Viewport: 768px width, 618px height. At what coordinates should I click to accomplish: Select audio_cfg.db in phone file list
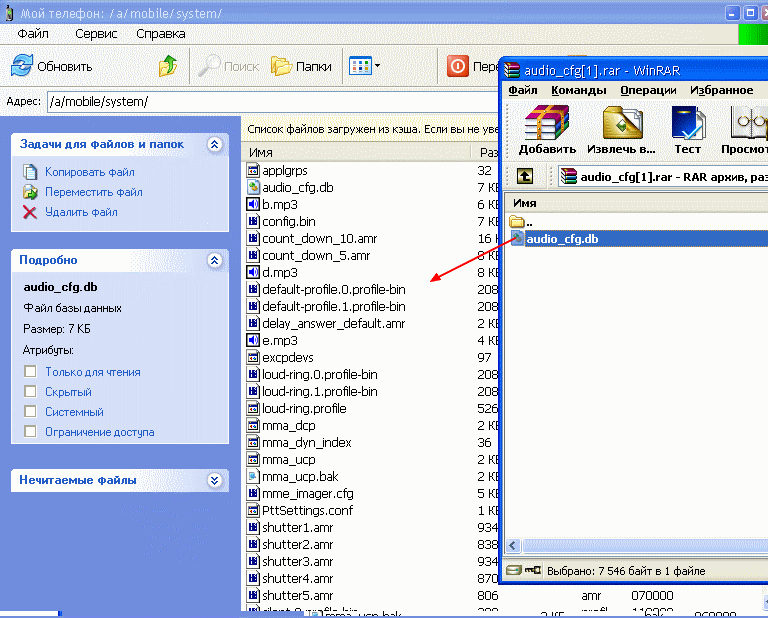pos(298,188)
